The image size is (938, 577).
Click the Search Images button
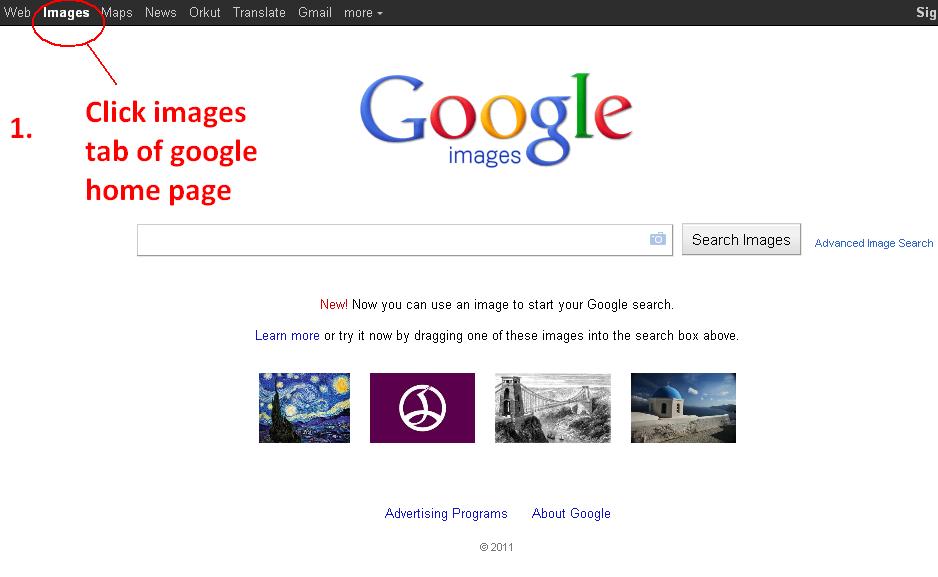tap(741, 239)
